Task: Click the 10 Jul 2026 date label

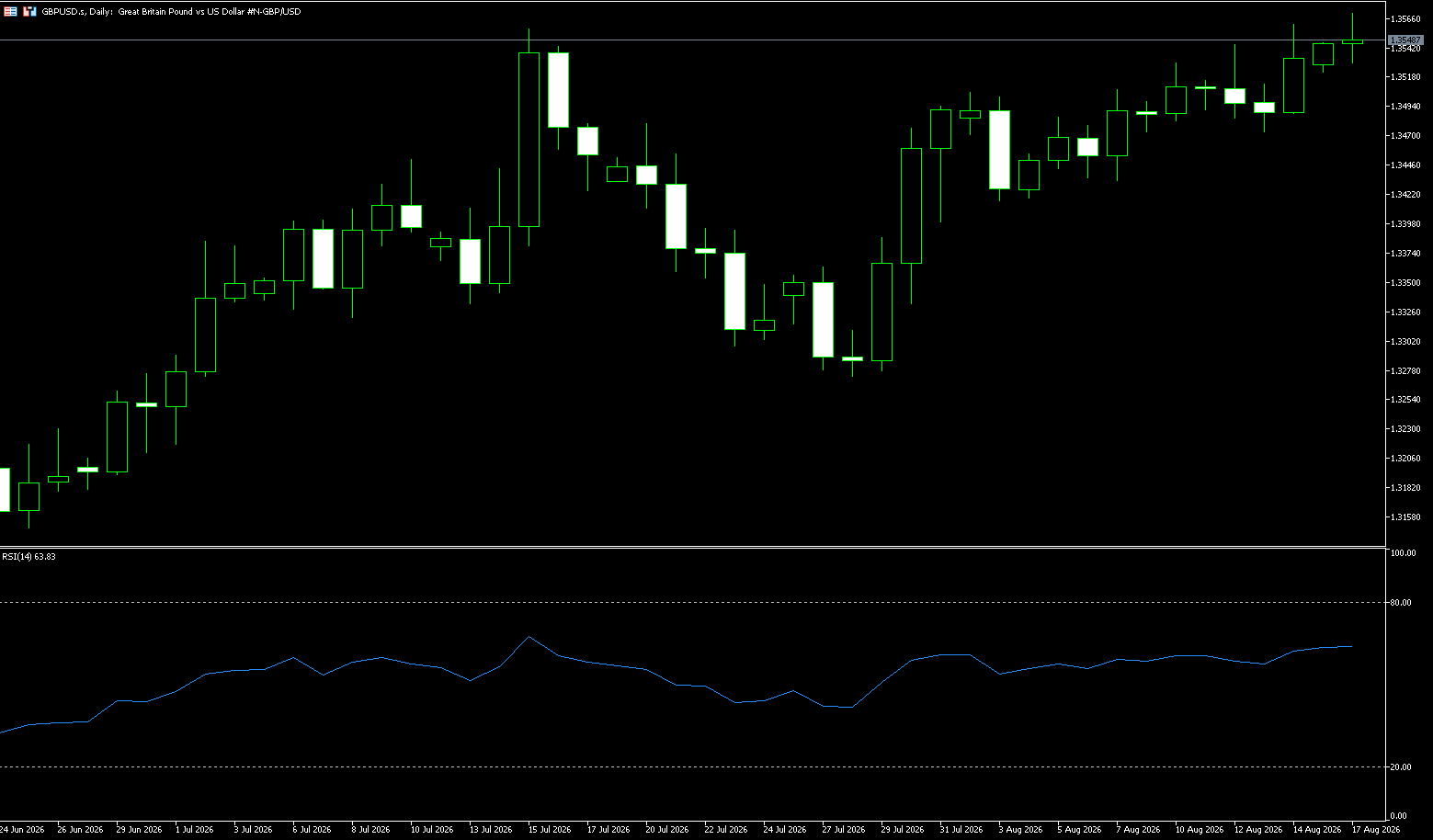Action: tap(432, 830)
